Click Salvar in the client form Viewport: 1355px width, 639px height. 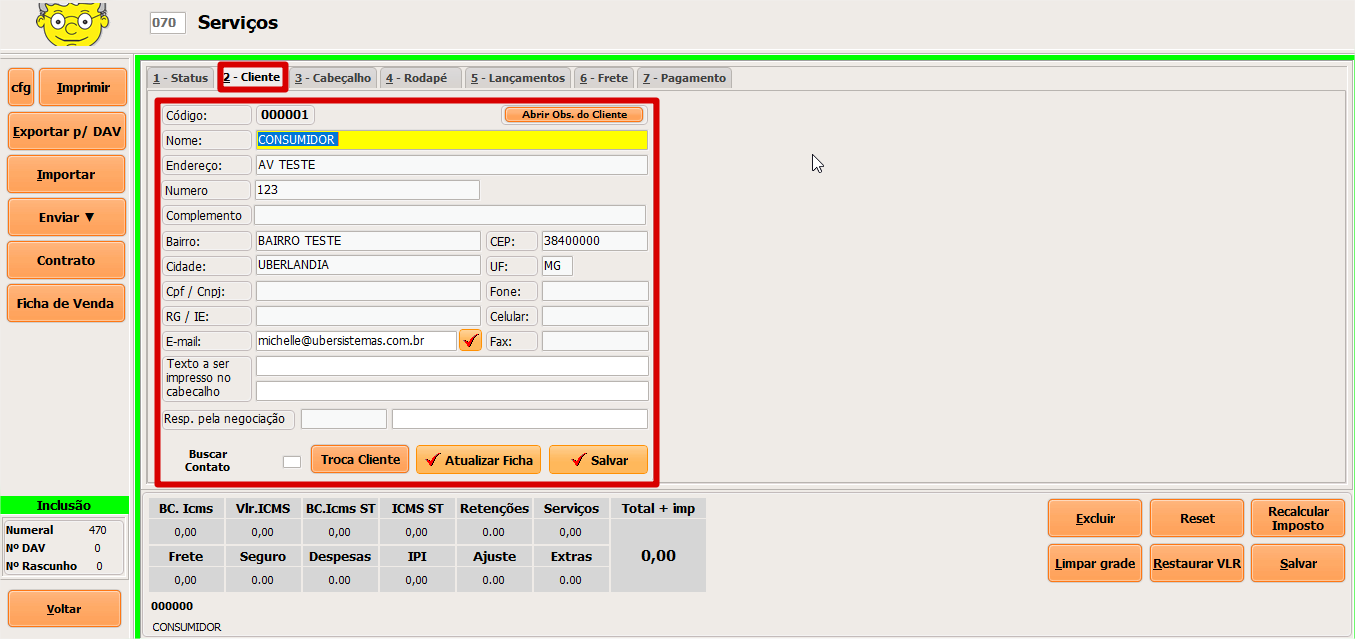click(x=598, y=460)
